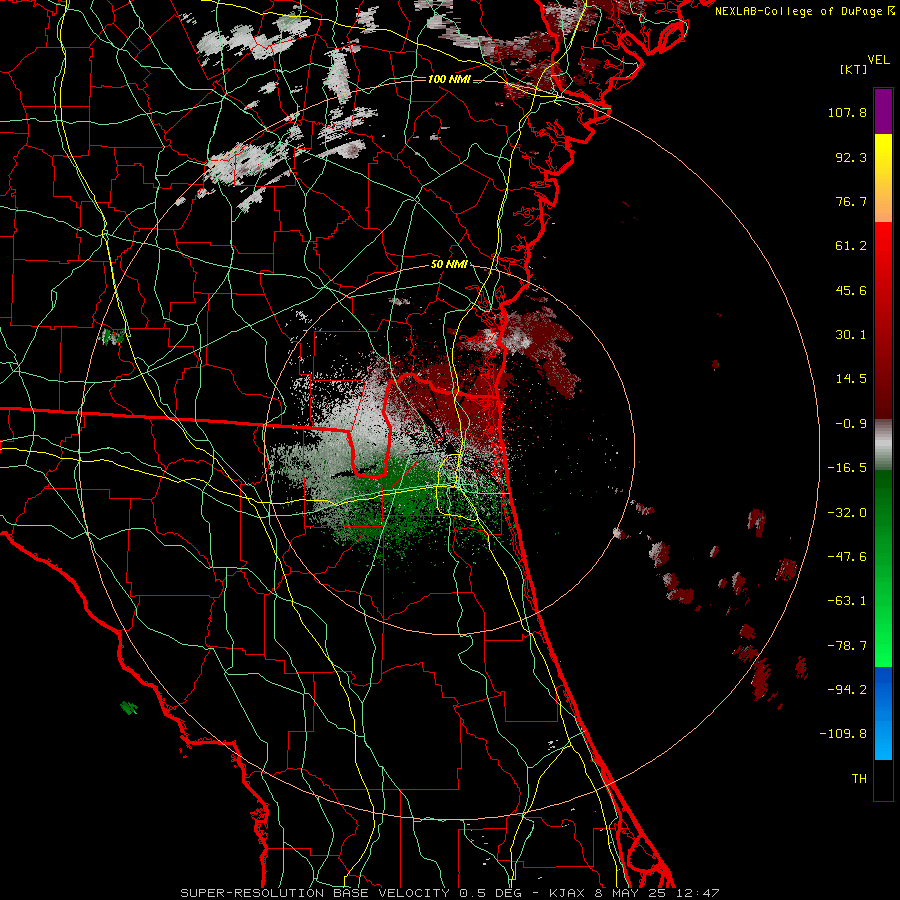Select the 14.5 velocity scale value
Image resolution: width=900 pixels, height=900 pixels.
tap(851, 379)
